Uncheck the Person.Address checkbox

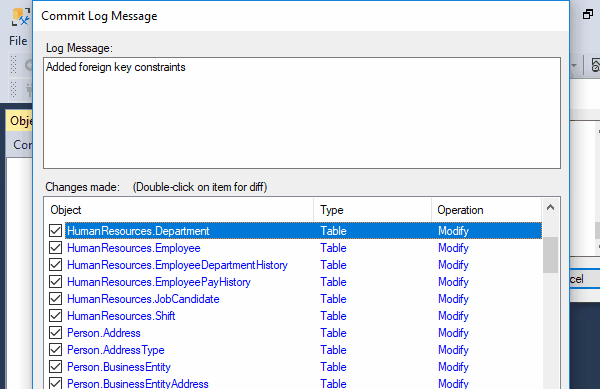tap(55, 333)
